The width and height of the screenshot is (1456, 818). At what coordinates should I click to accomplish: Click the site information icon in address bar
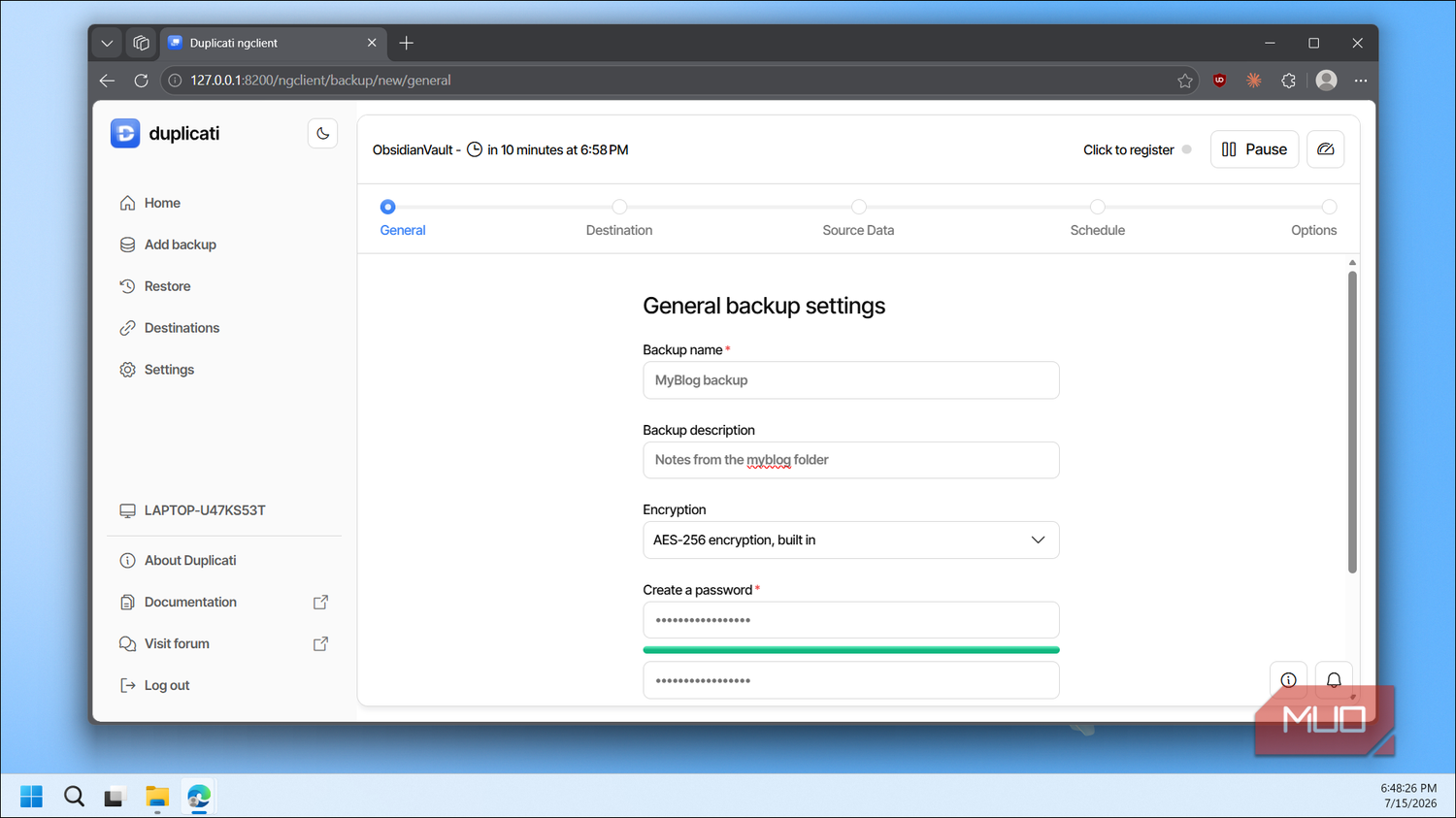coord(175,81)
